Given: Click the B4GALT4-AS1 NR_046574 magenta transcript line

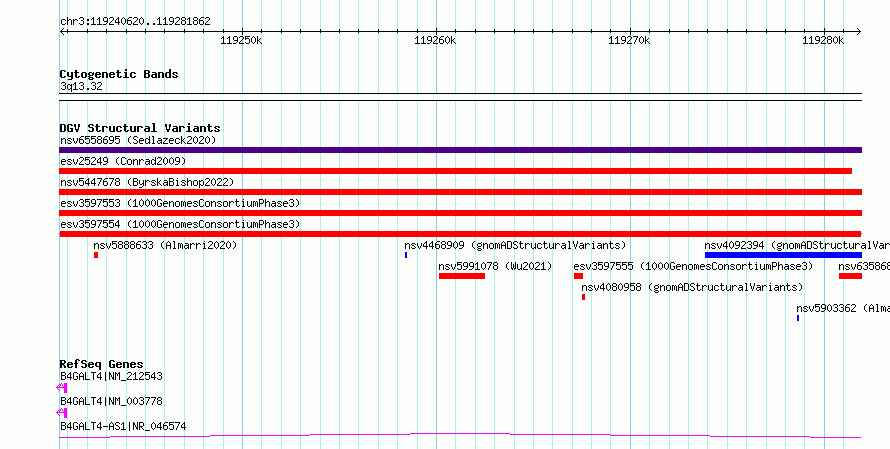Looking at the screenshot, I should 460,435.
